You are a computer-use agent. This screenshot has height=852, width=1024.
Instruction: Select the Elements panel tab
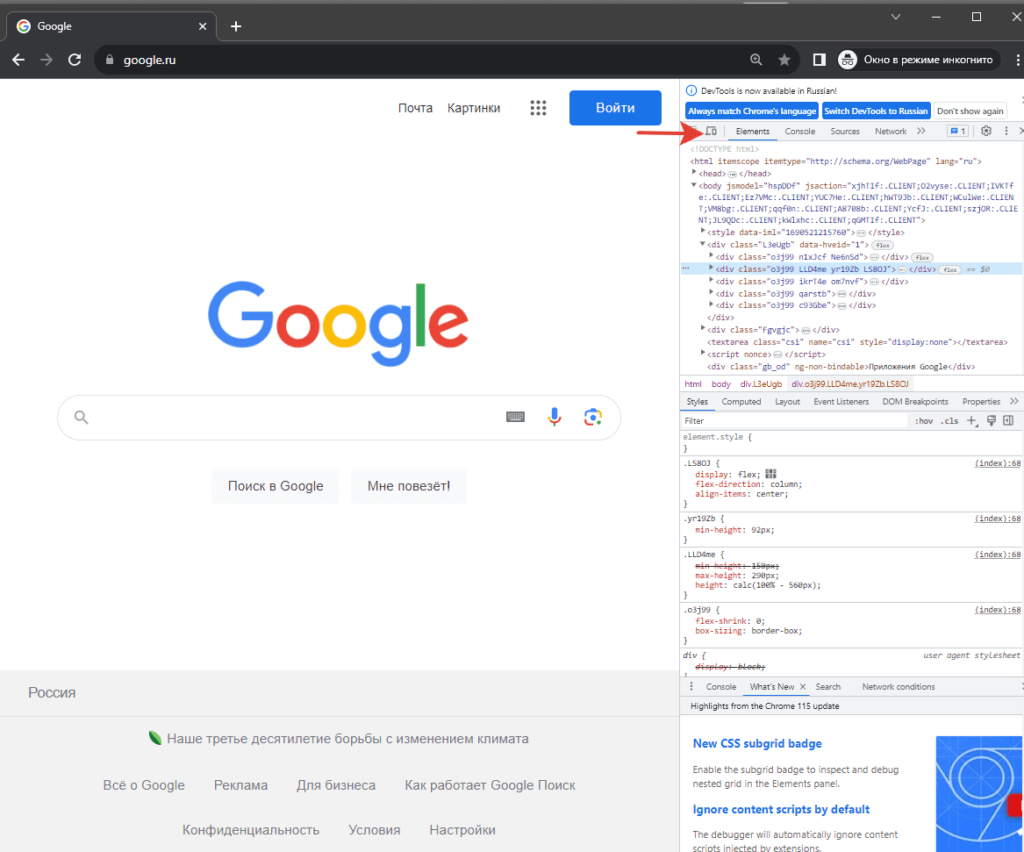click(752, 131)
